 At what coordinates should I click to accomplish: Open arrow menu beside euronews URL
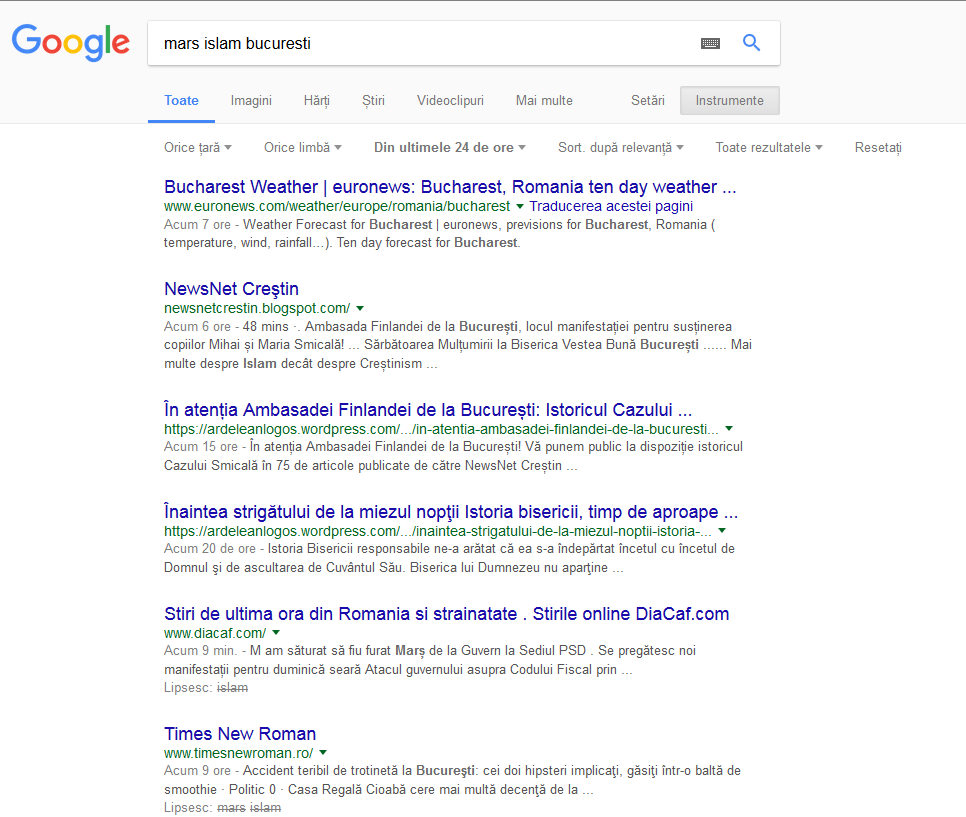[x=520, y=206]
